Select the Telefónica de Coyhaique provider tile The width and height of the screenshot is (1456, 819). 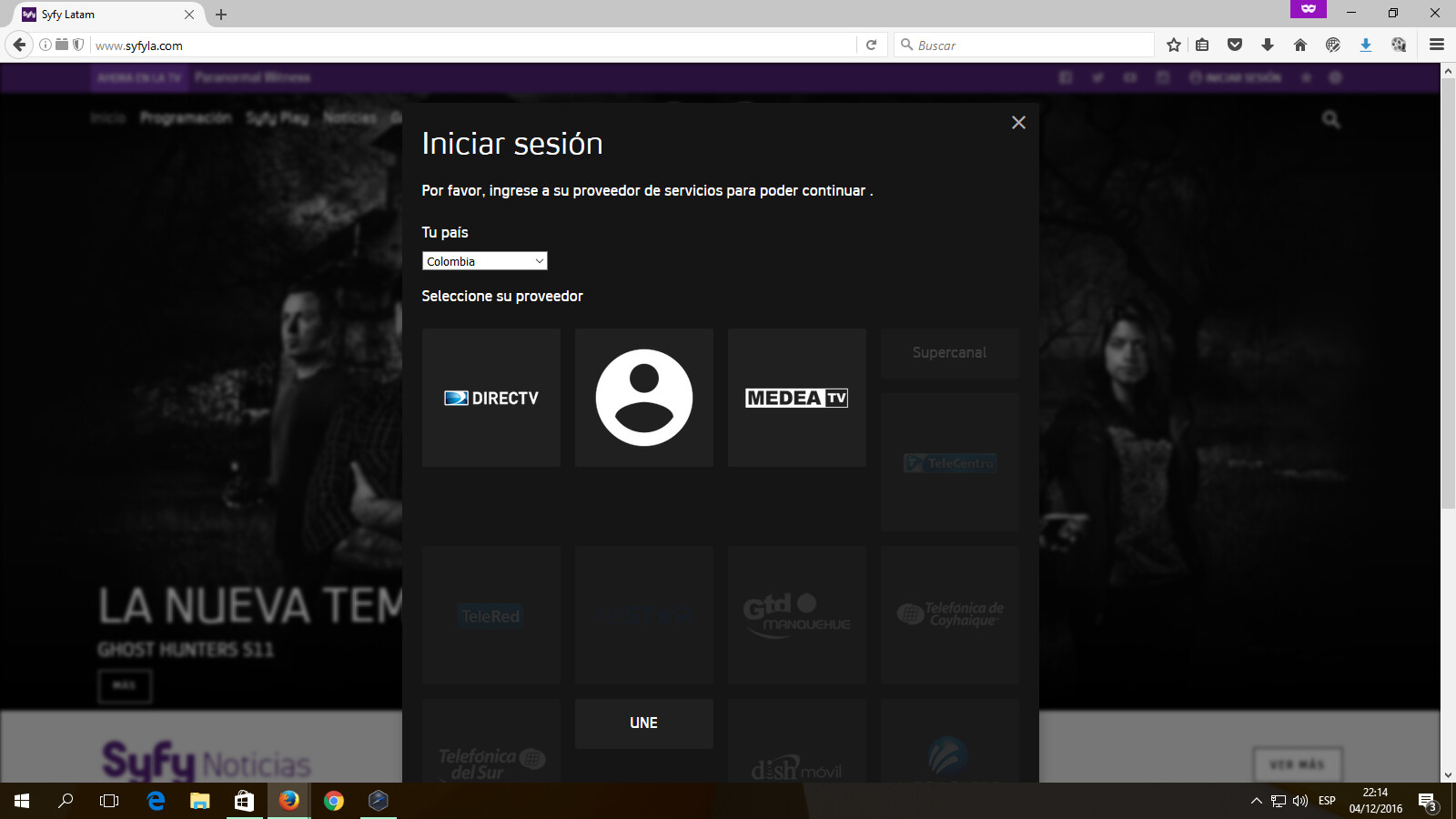(x=950, y=615)
